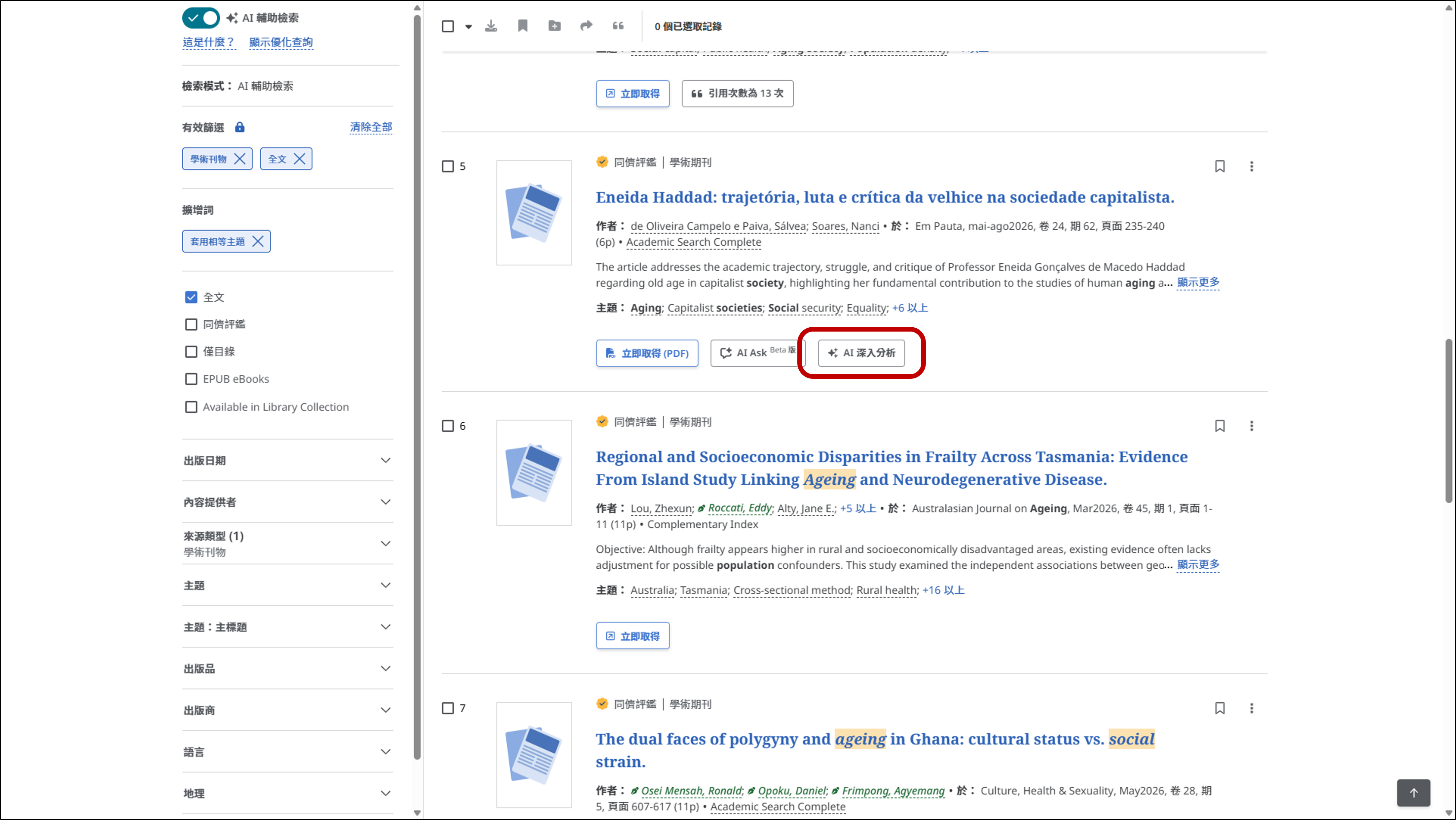The width and height of the screenshot is (1456, 820).
Task: Open Regional and Socioeconomic Disparities article title
Action: pyautogui.click(x=892, y=468)
